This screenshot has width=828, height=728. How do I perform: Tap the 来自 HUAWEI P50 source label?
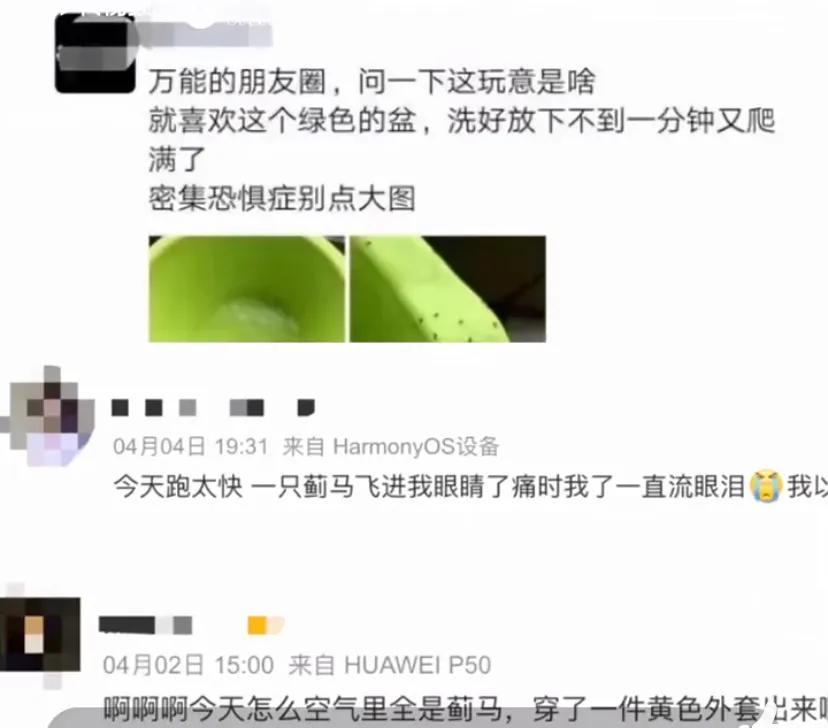coord(390,665)
